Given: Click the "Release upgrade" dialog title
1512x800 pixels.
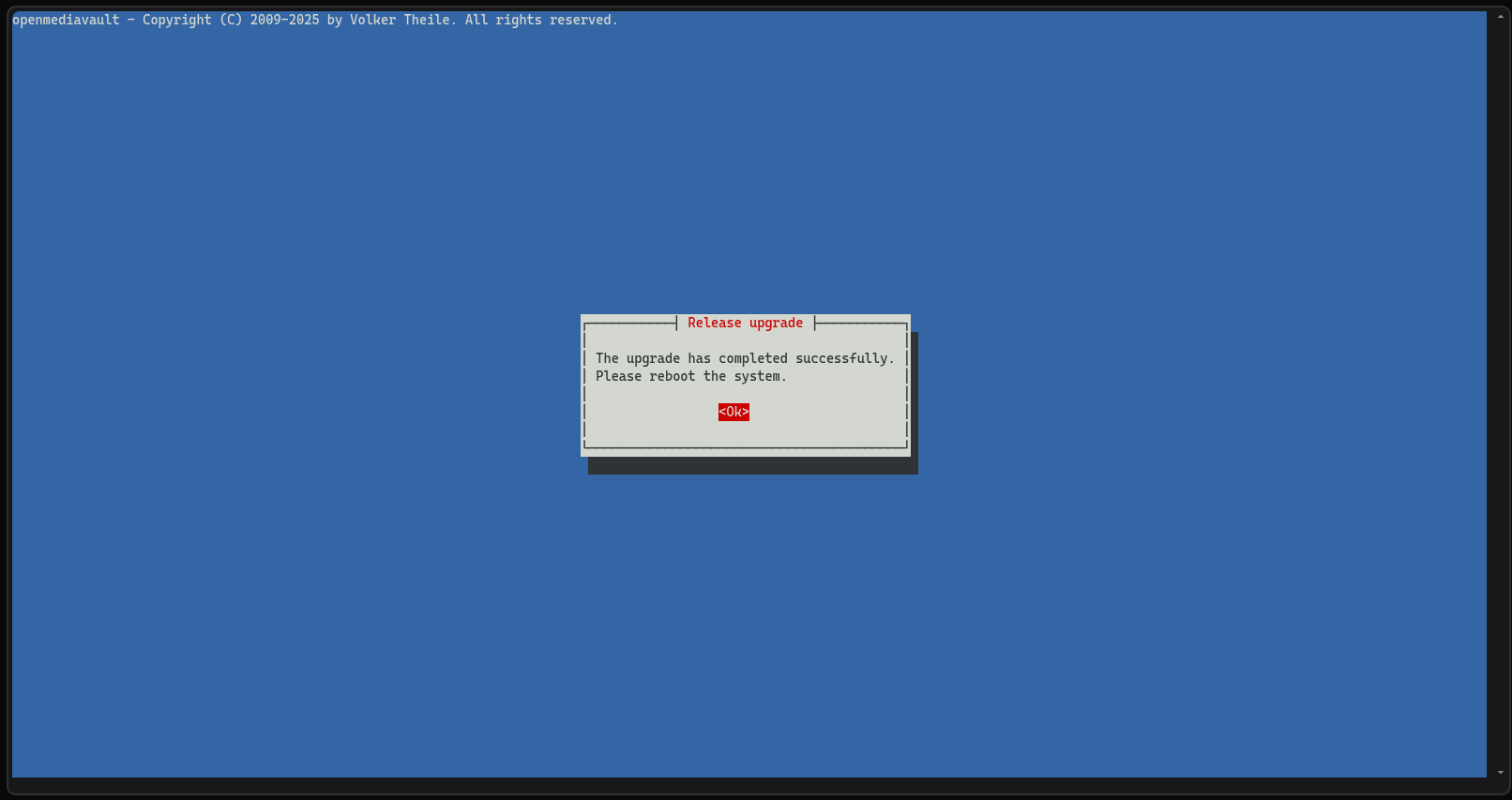Looking at the screenshot, I should click(745, 323).
